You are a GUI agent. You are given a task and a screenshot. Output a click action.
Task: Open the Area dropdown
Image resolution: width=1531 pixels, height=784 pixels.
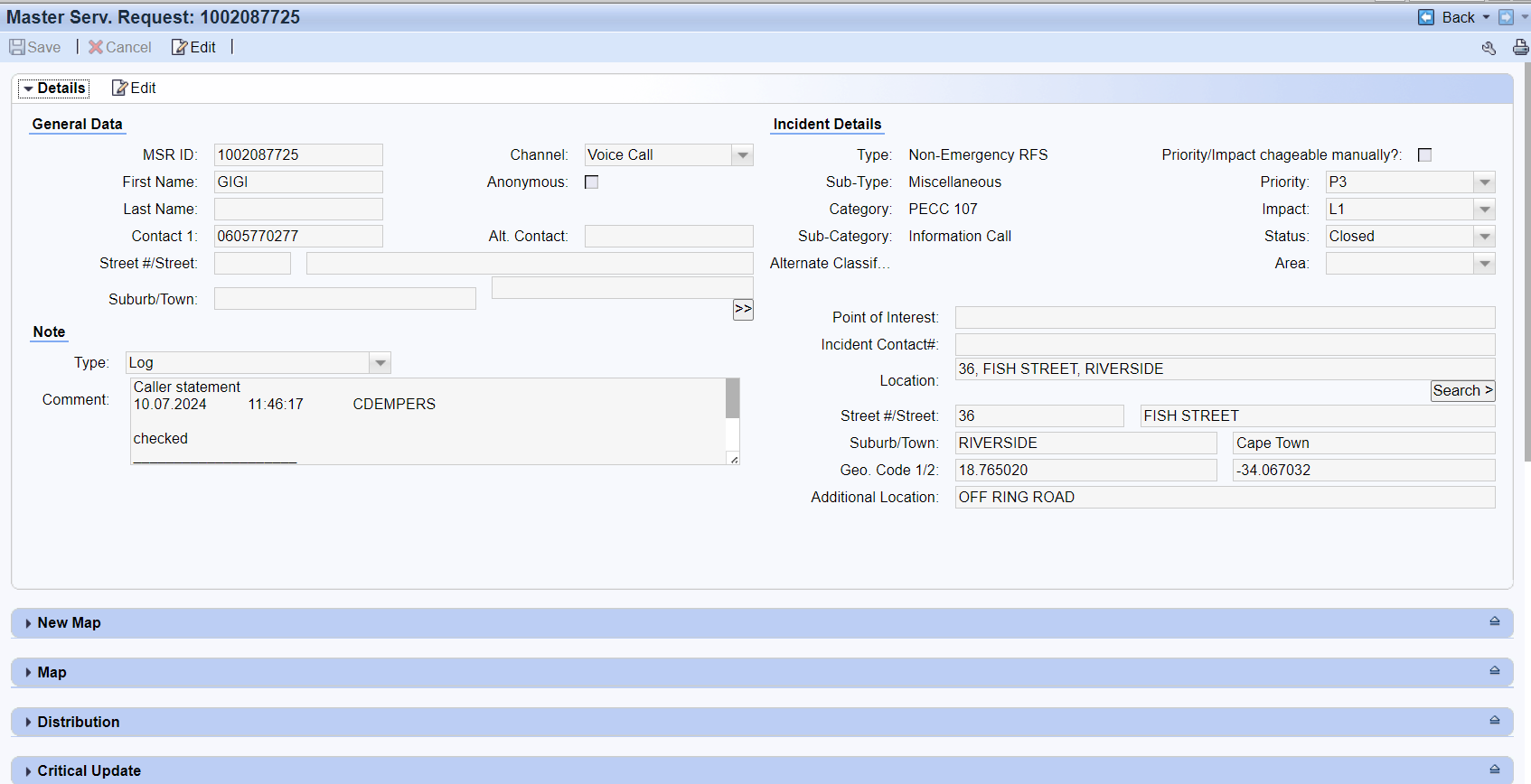[1484, 264]
